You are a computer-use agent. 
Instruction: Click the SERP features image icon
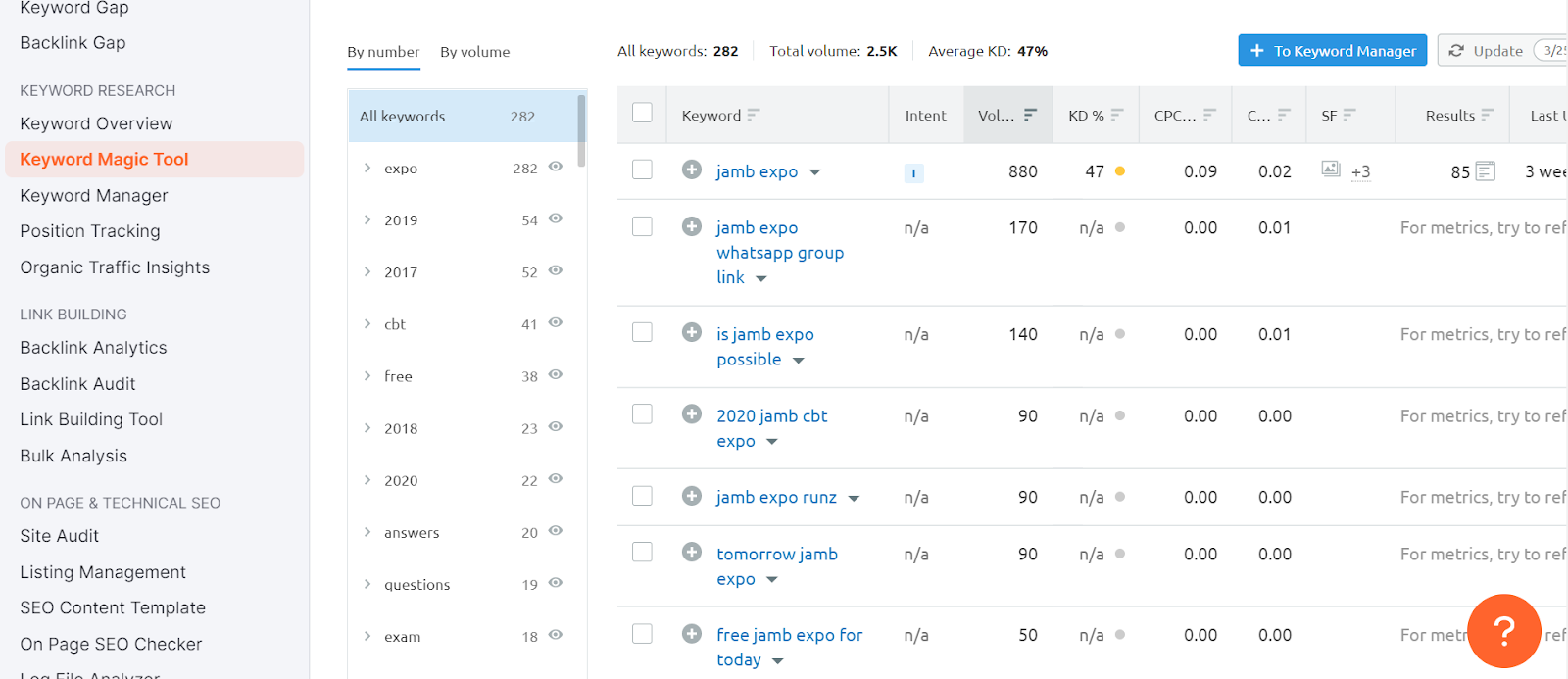tap(1330, 169)
